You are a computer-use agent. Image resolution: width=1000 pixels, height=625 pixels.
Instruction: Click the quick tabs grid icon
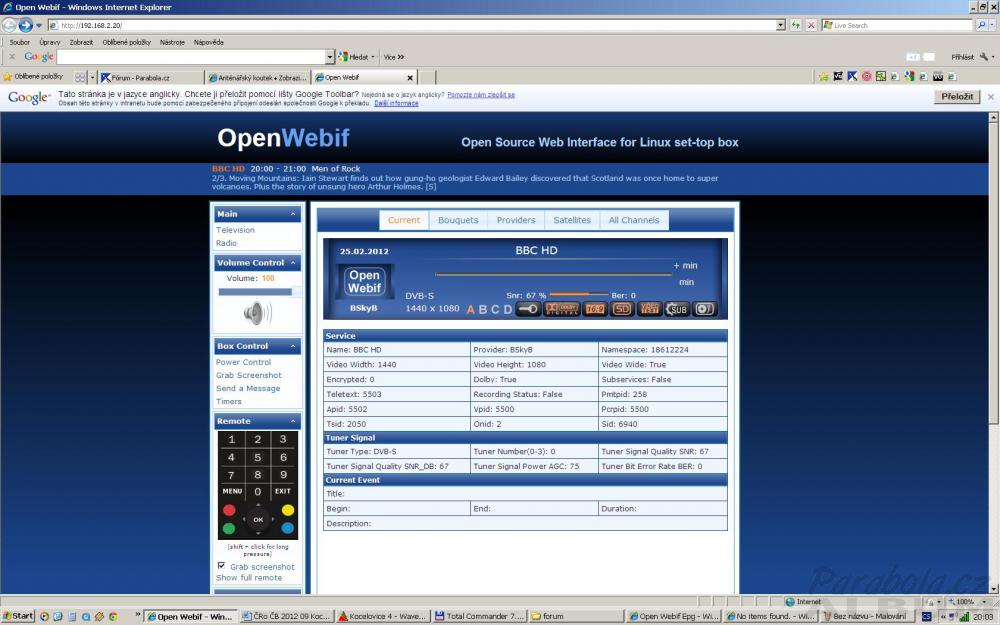[x=80, y=77]
